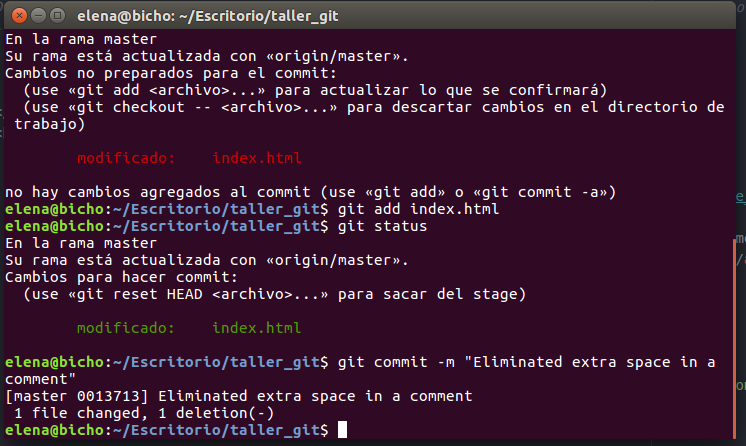Minimize the terminal window
The height and width of the screenshot is (446, 746).
coord(39,16)
